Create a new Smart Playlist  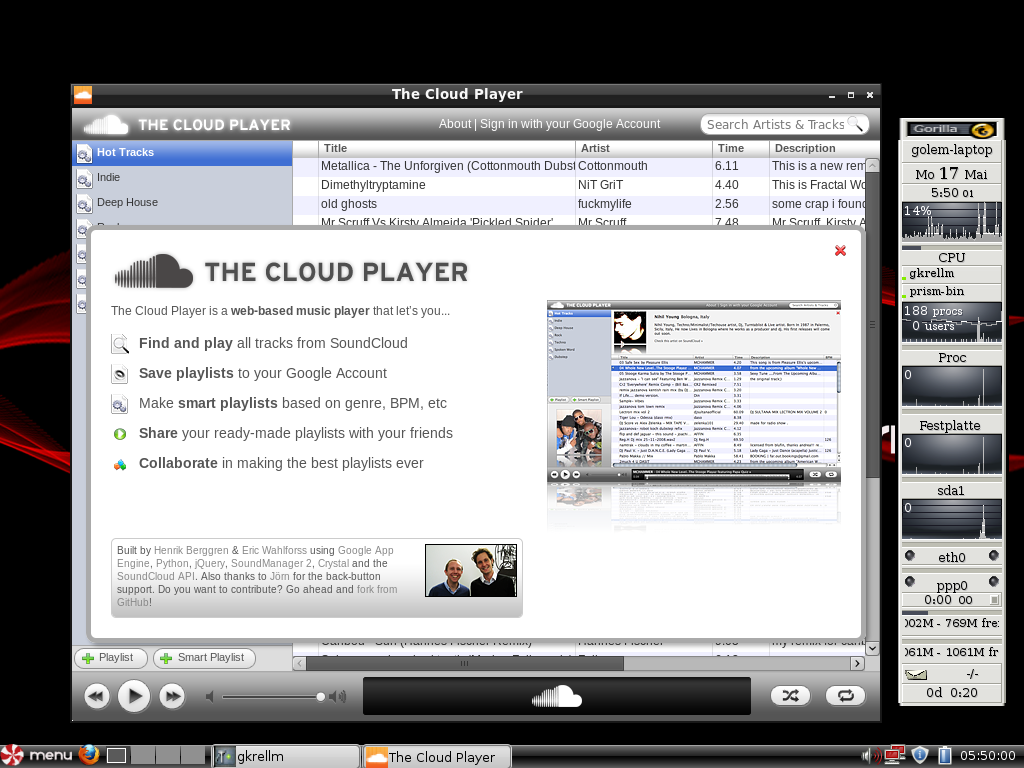pos(204,658)
